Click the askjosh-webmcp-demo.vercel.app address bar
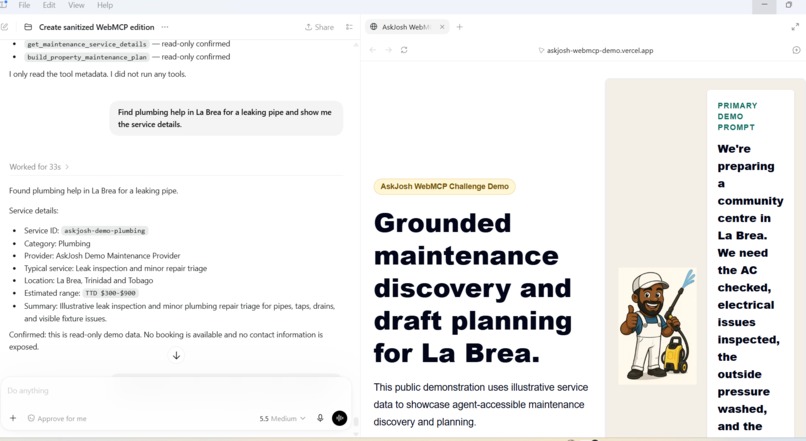 point(600,50)
